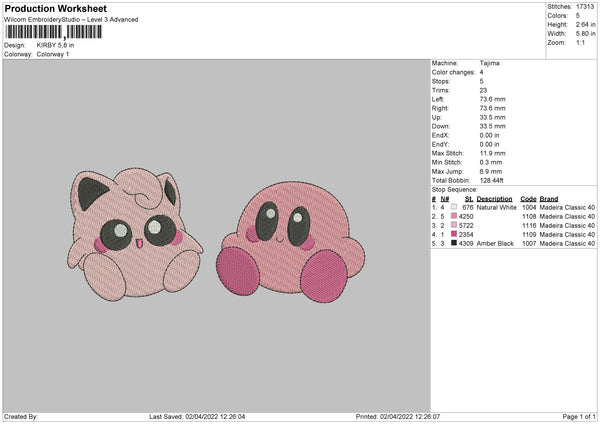
Task: Click the Natural White color swatch
Action: point(455,207)
